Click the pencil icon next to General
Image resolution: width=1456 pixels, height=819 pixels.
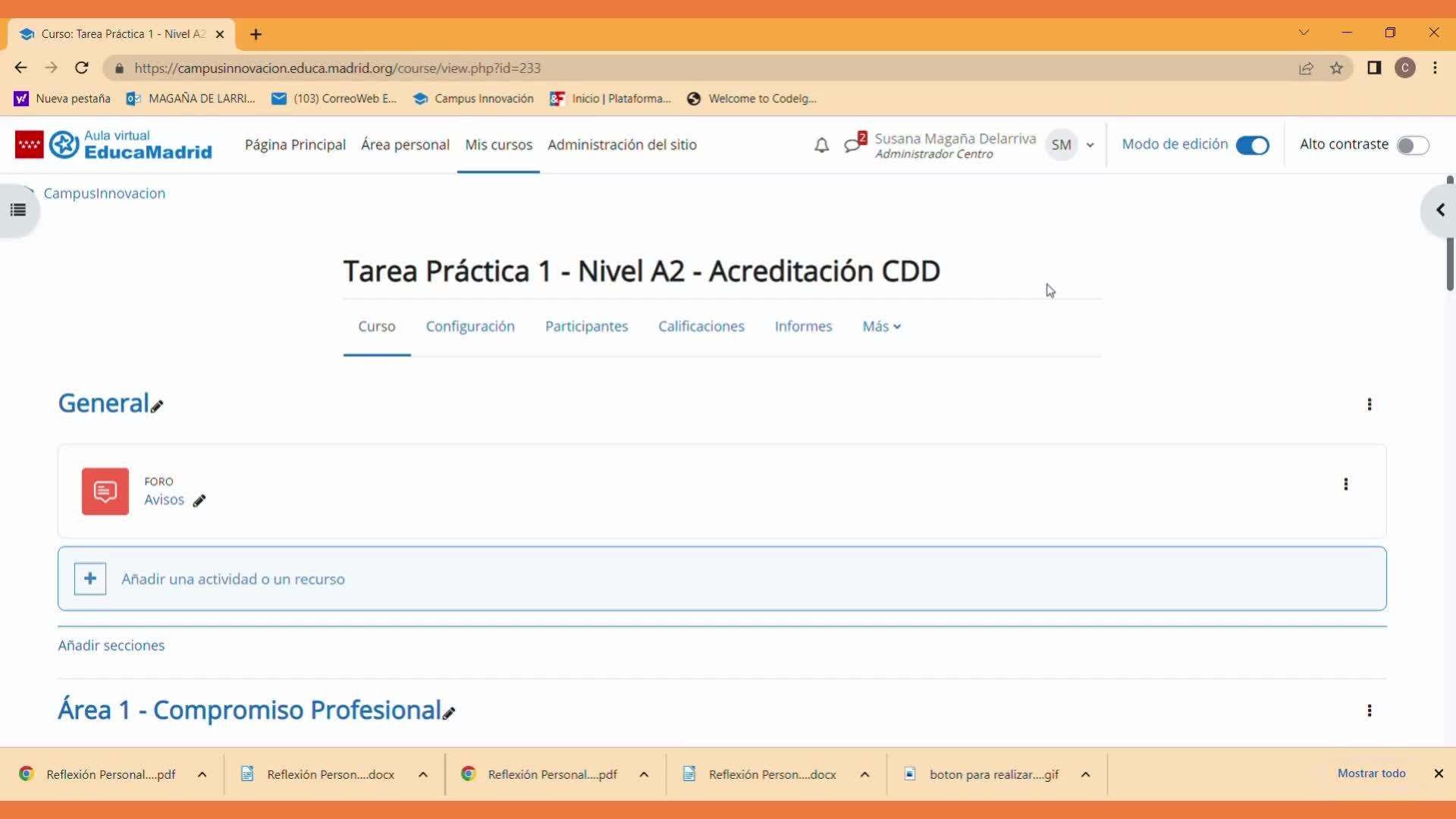pyautogui.click(x=157, y=406)
